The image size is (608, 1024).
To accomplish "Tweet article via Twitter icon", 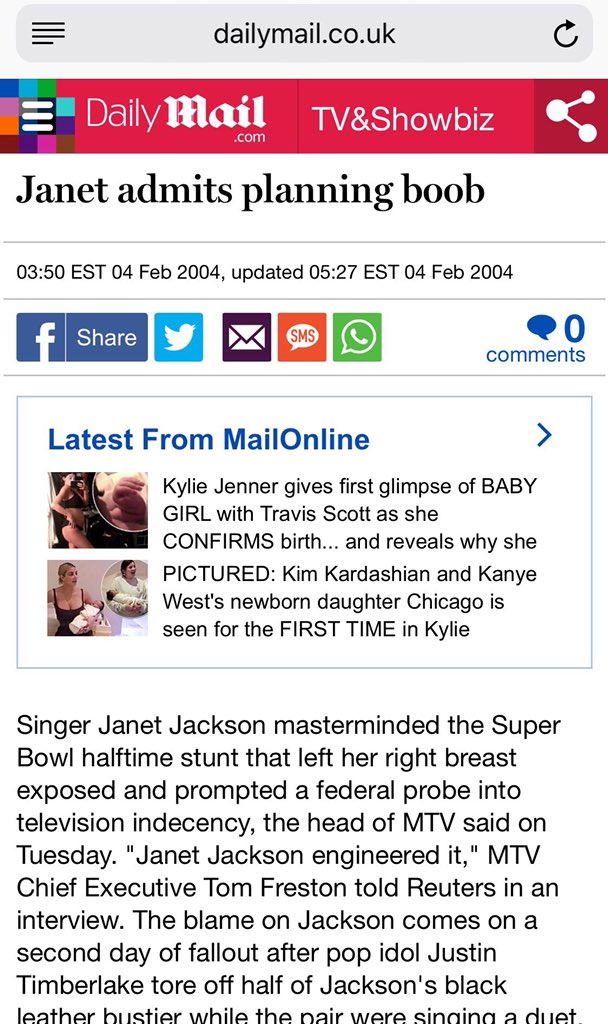I will (x=178, y=337).
